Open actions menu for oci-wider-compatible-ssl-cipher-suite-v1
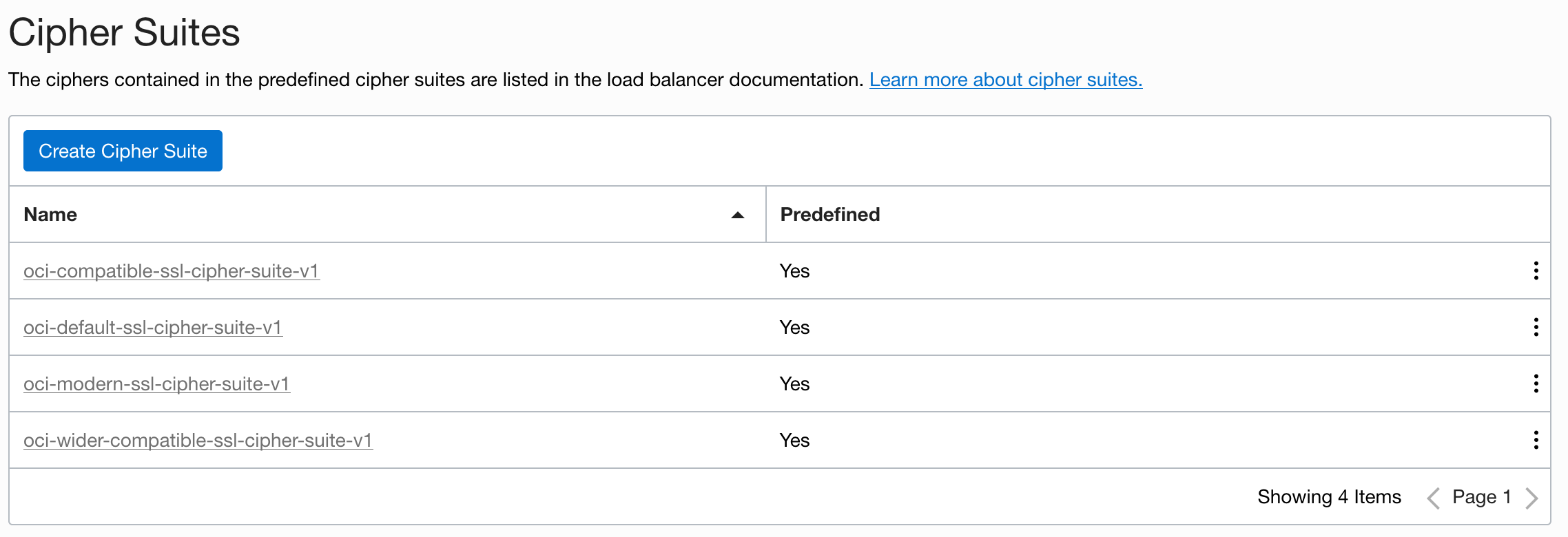 1536,440
